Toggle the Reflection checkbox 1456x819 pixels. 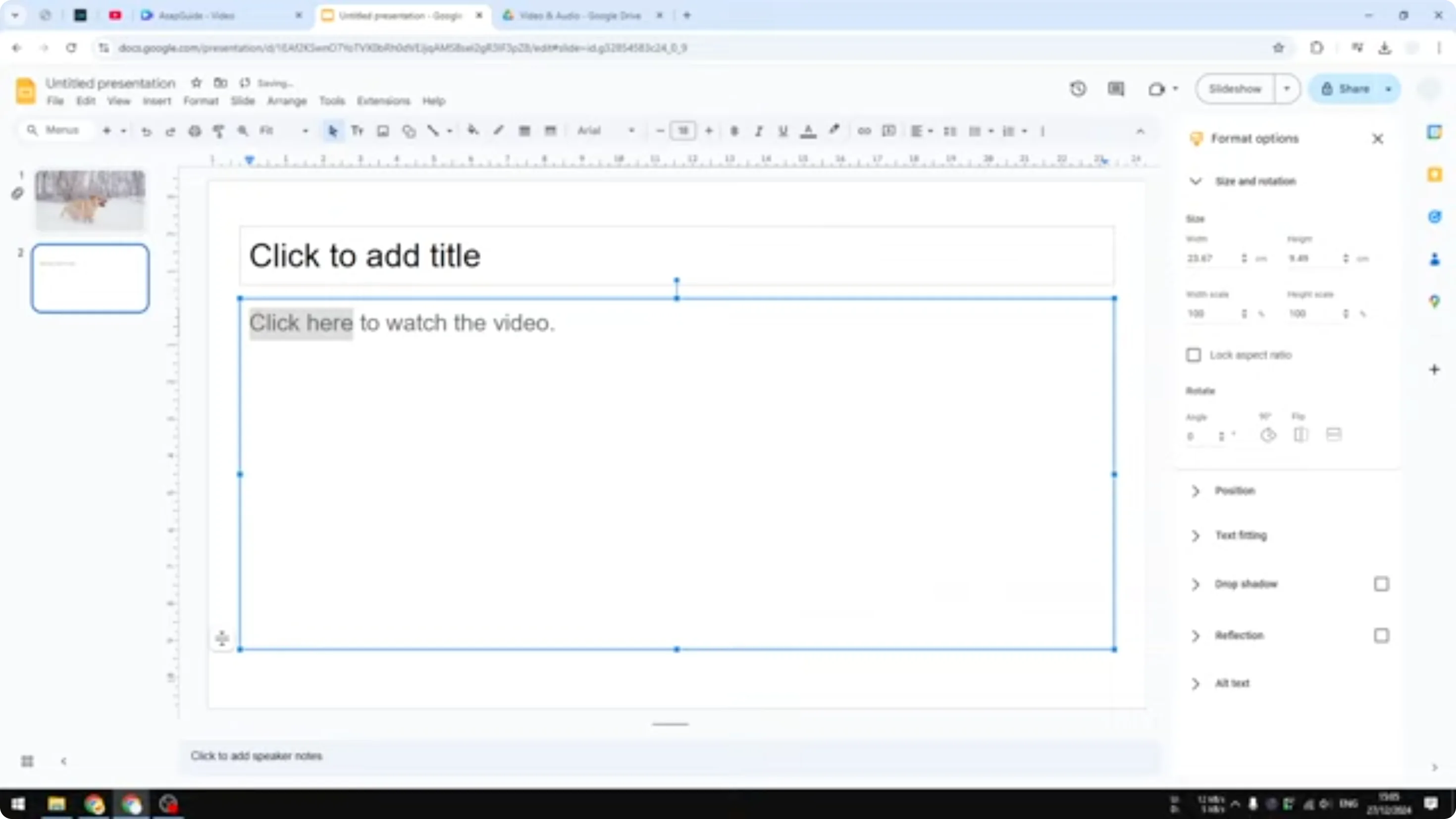pyautogui.click(x=1381, y=635)
